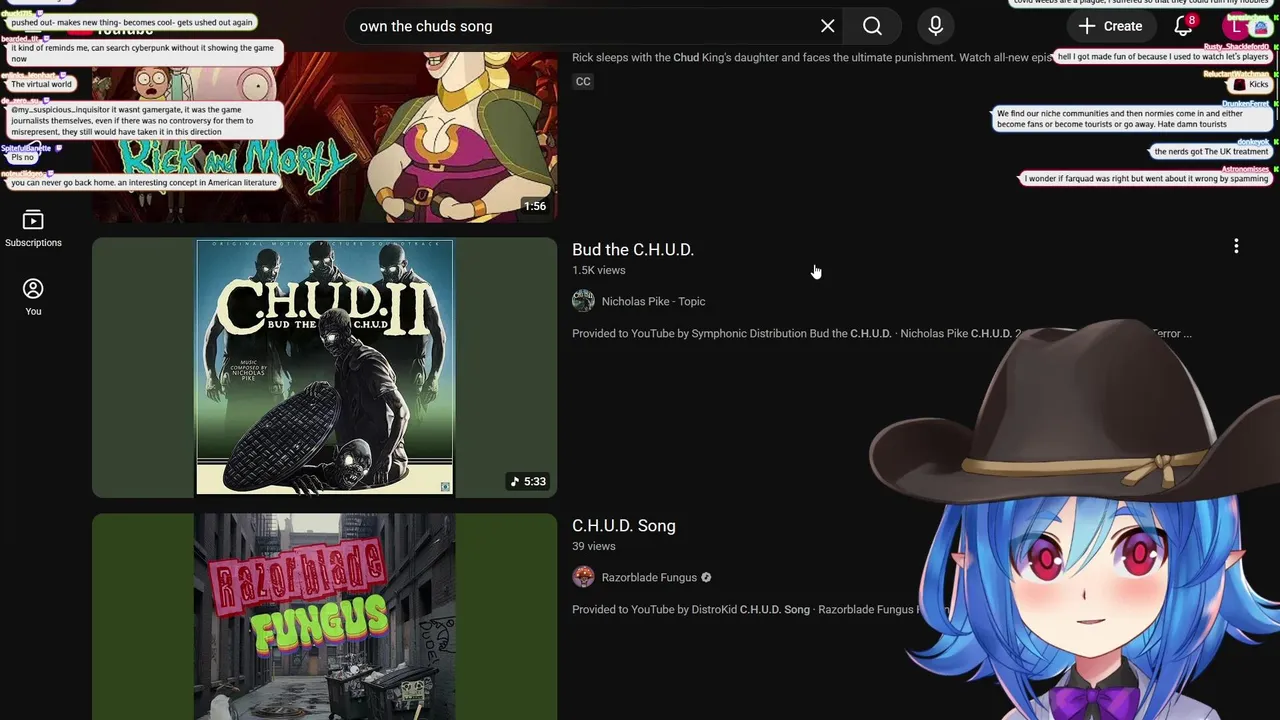This screenshot has height=720, width=1280.
Task: Click the magnifying glass search button
Action: [872, 26]
